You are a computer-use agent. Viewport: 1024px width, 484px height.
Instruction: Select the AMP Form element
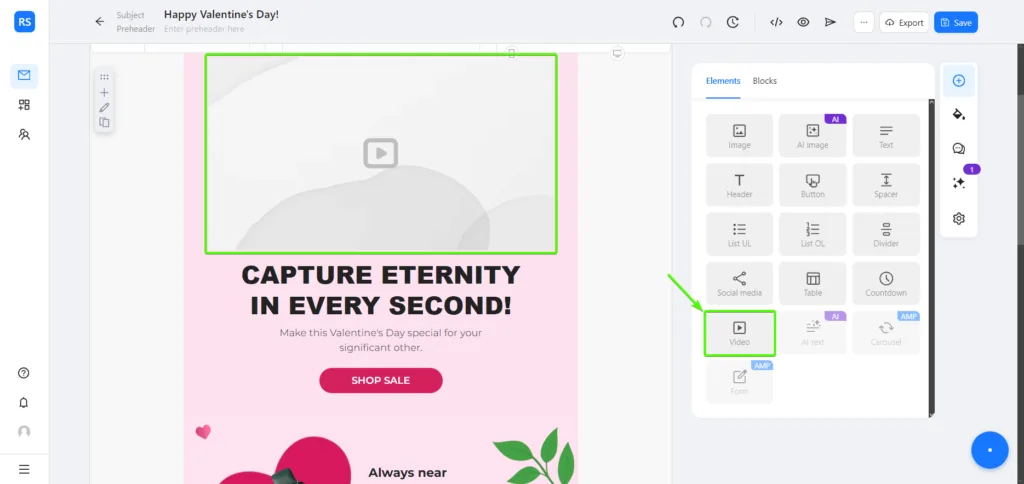click(x=739, y=382)
